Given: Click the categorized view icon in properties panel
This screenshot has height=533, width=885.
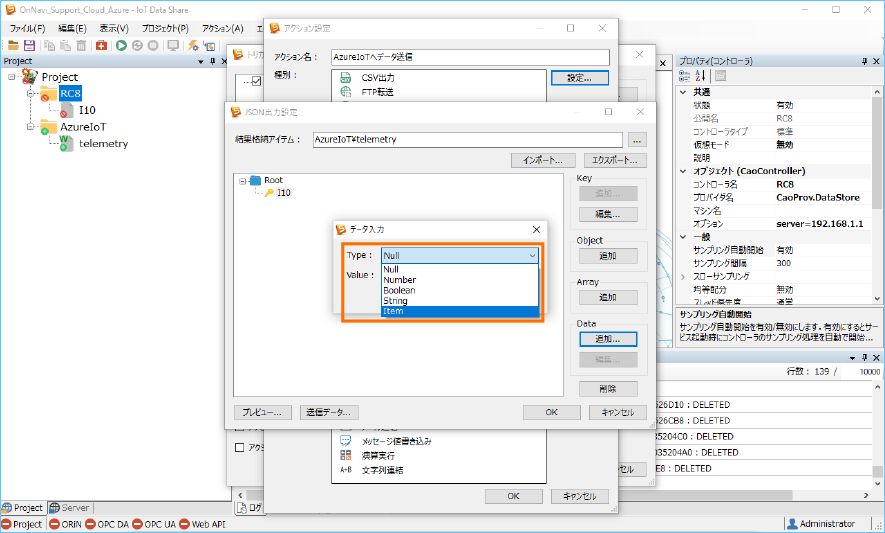Looking at the screenshot, I should tap(686, 76).
